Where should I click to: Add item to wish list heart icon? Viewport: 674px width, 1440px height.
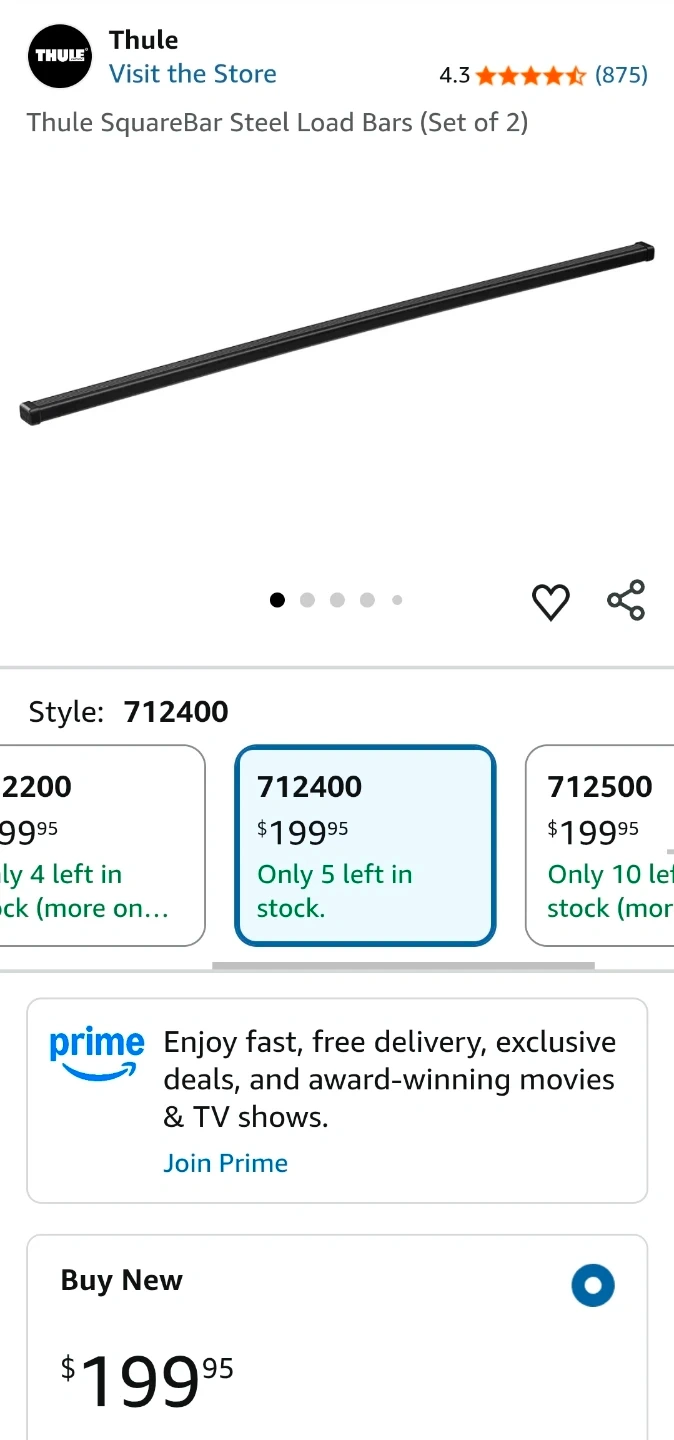tap(550, 602)
